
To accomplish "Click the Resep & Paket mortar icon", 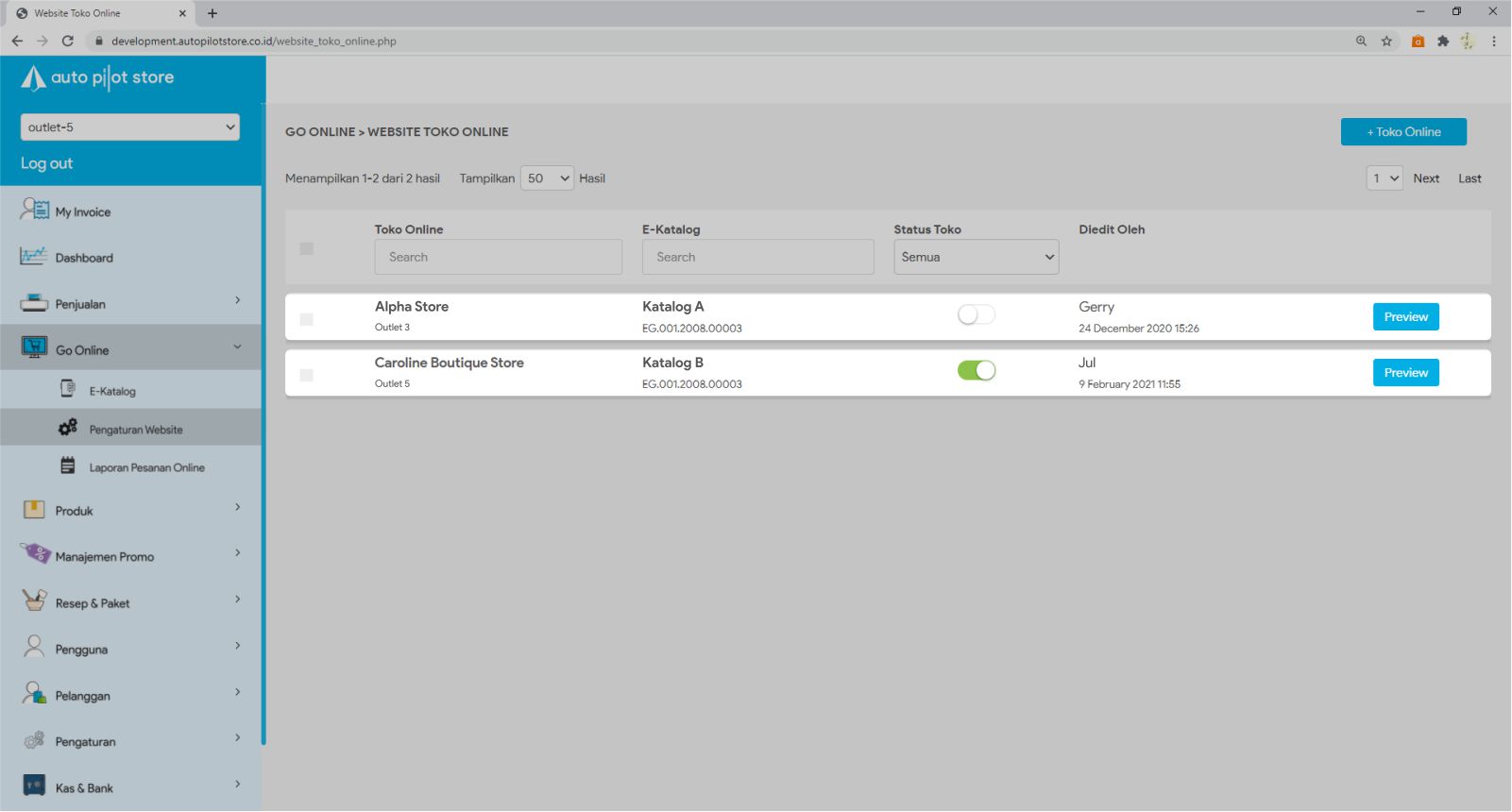I will pos(34,601).
